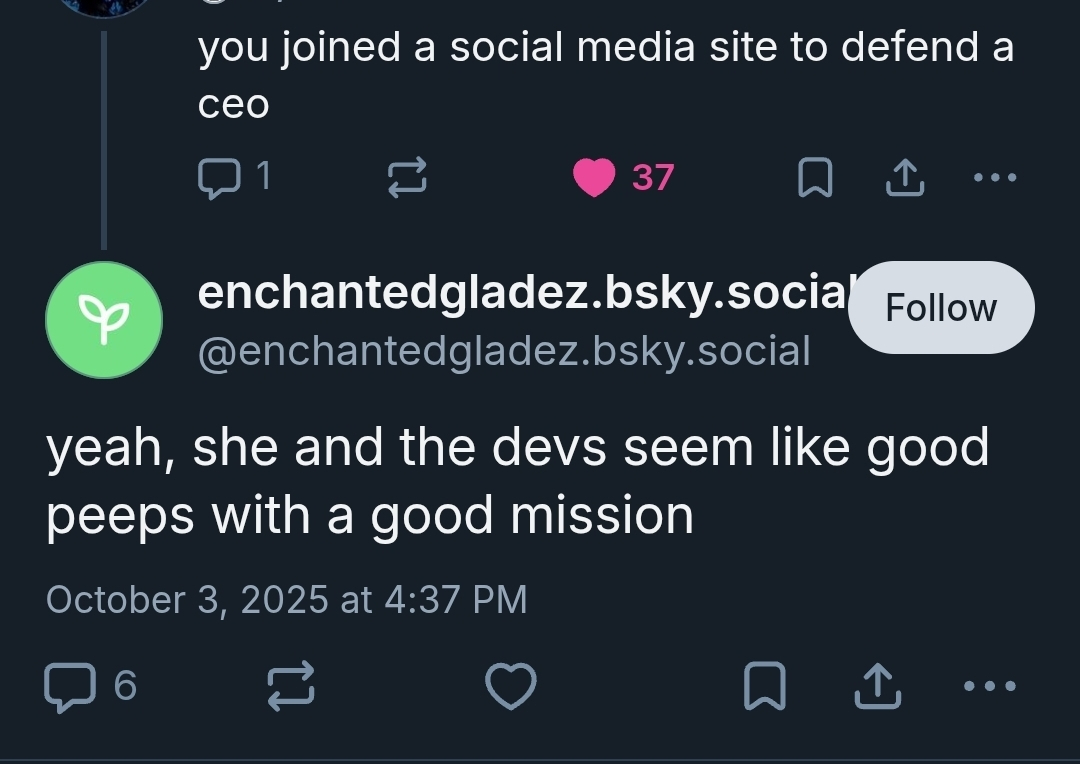Open the green sprout profile avatar

pos(104,320)
